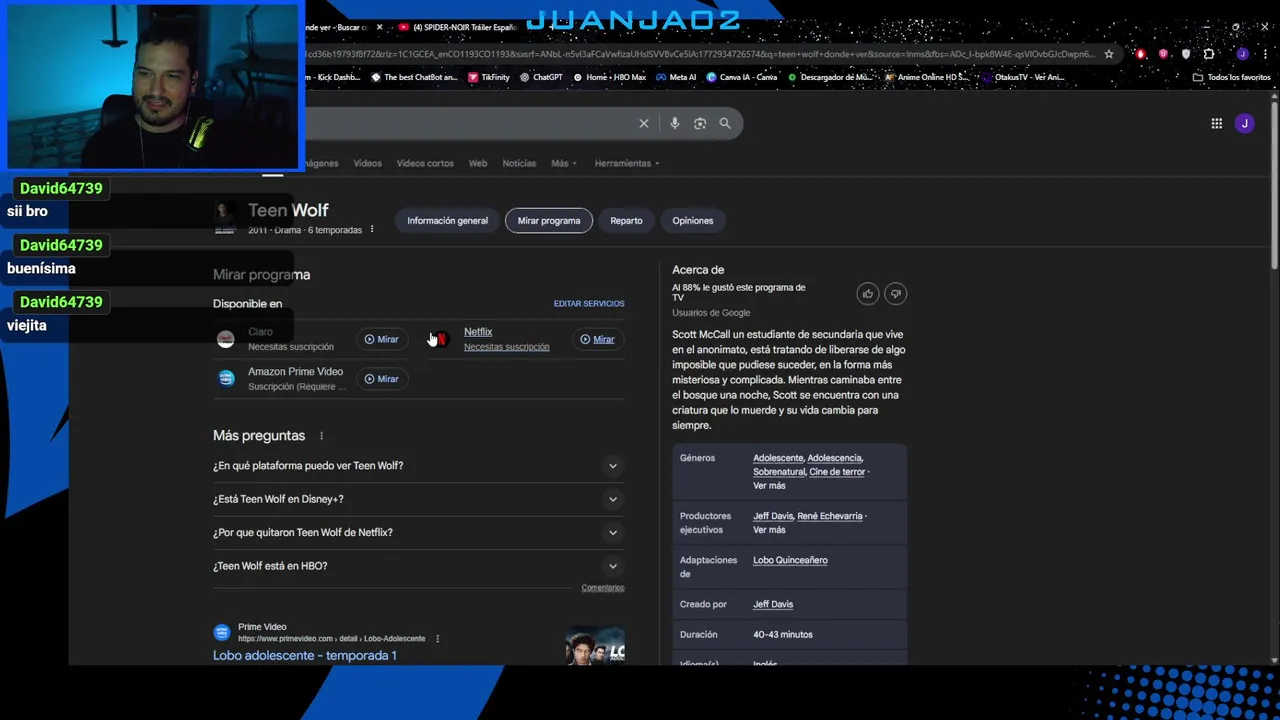Click the Claro service logo
Viewport: 1280px width, 720px height.
(x=226, y=339)
